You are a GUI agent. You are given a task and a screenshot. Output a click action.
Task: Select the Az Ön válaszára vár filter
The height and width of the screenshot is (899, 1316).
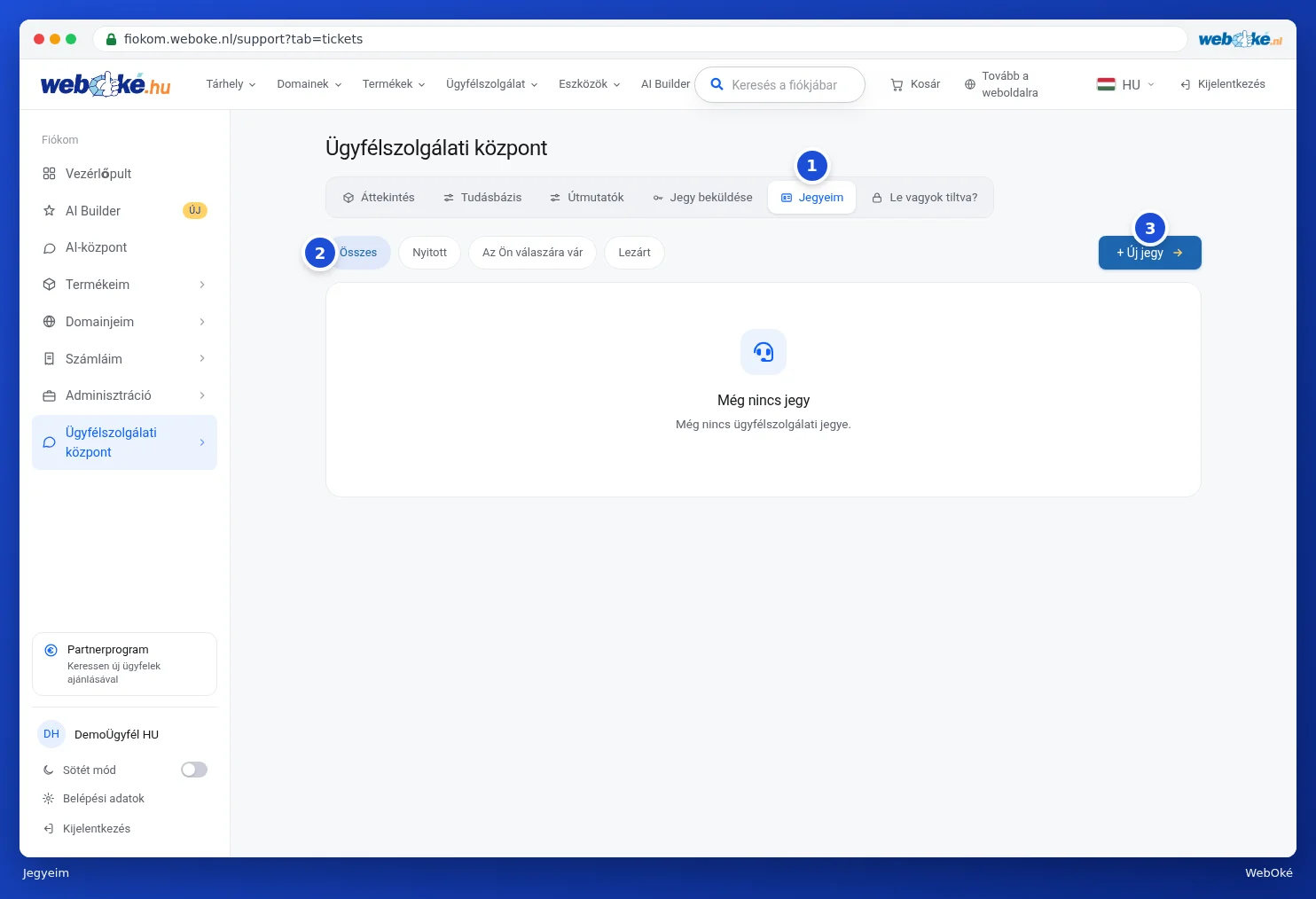pyautogui.click(x=532, y=253)
